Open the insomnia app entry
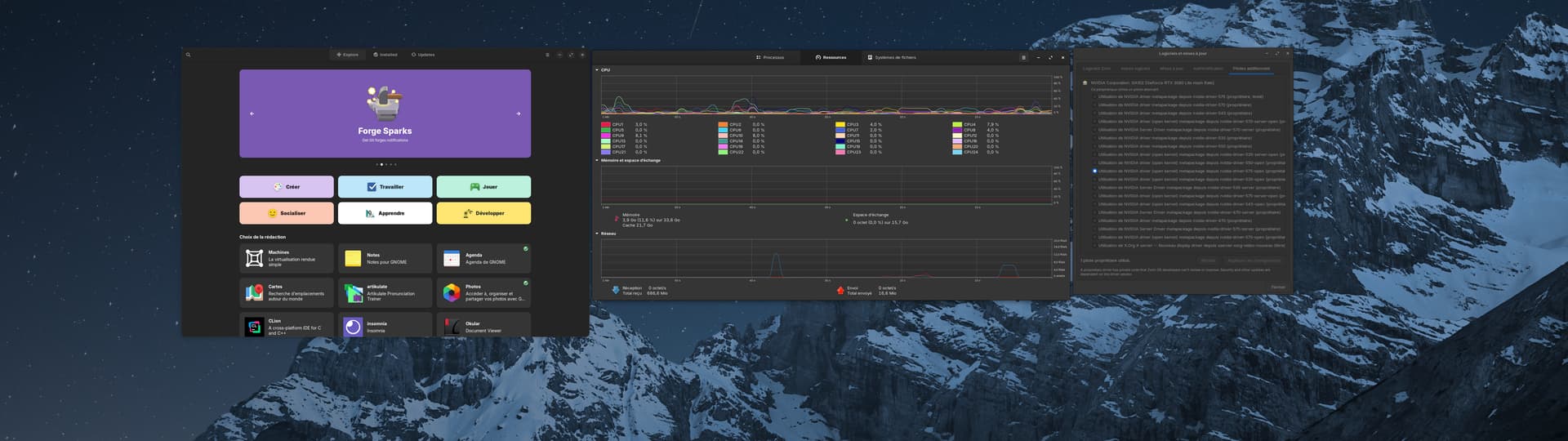Viewport: 1568px width, 441px height. click(385, 327)
